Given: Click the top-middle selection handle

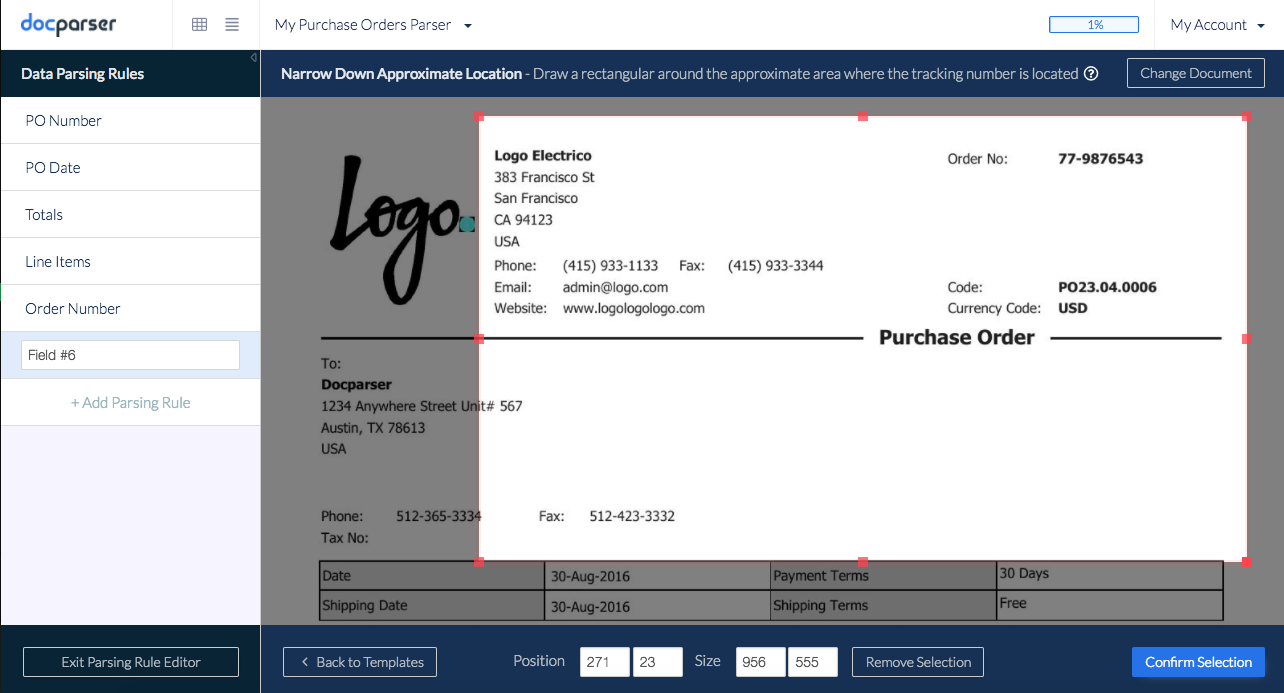Looking at the screenshot, I should pyautogui.click(x=863, y=116).
